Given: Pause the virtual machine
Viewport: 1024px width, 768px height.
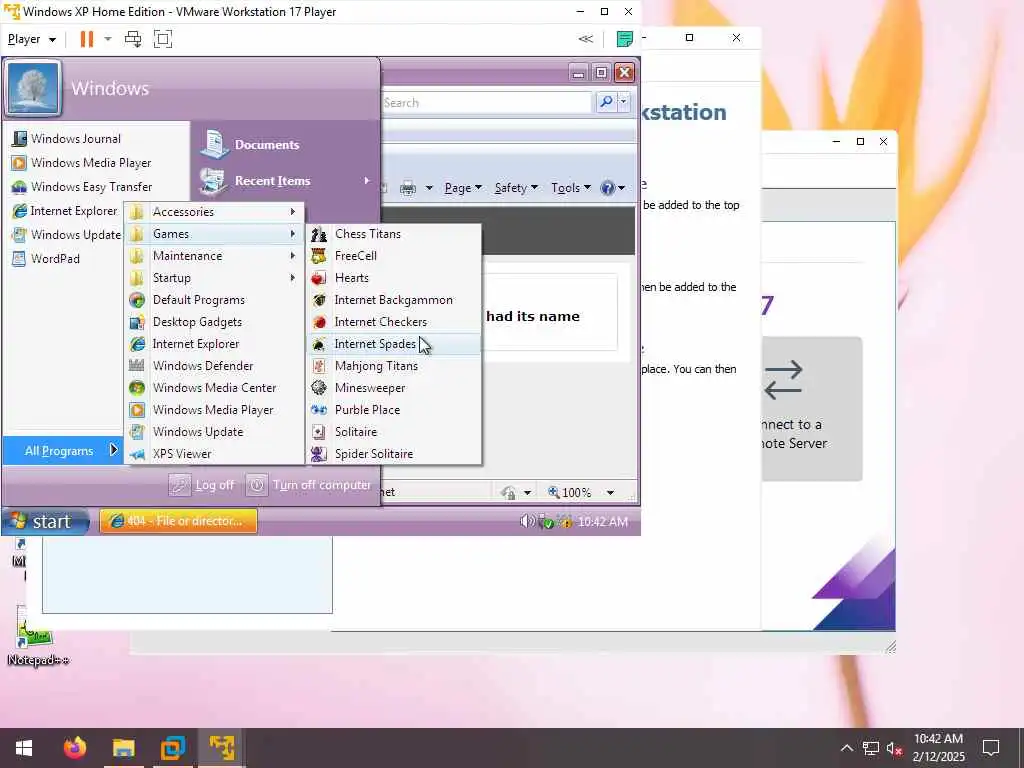Looking at the screenshot, I should 86,39.
